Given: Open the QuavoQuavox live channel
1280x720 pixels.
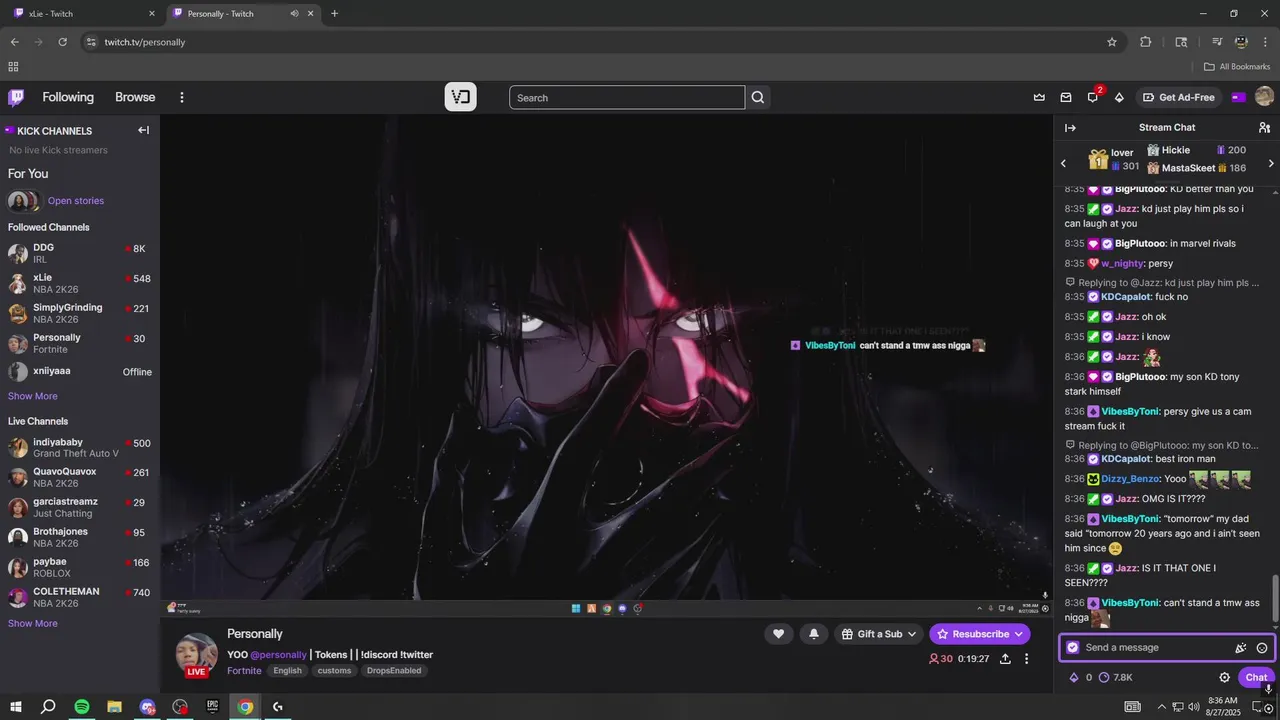Looking at the screenshot, I should click(80, 477).
